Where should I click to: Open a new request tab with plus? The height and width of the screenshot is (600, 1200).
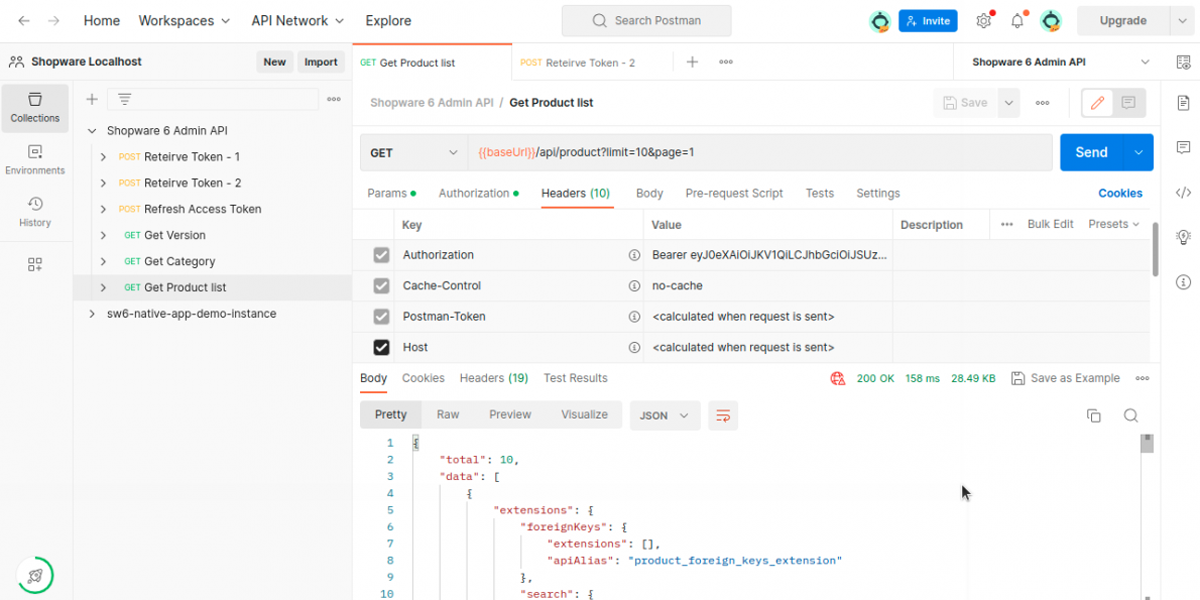pyautogui.click(x=692, y=62)
